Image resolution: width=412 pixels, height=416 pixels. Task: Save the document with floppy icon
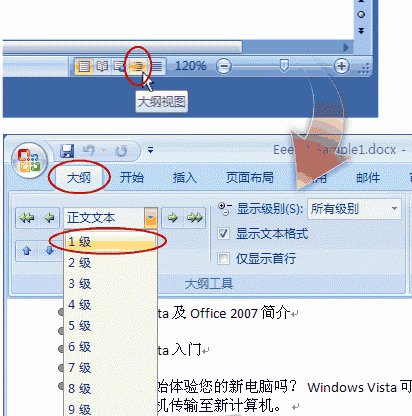click(67, 151)
